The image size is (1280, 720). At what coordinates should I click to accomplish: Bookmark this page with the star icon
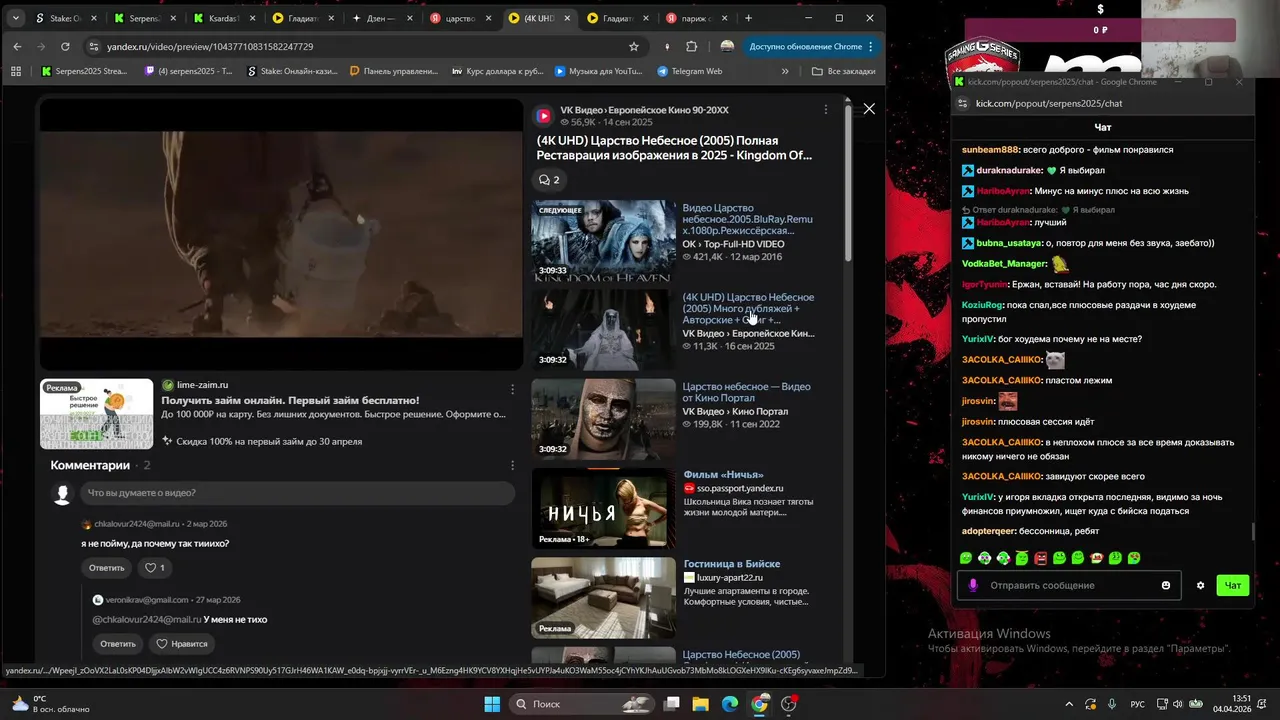[633, 46]
